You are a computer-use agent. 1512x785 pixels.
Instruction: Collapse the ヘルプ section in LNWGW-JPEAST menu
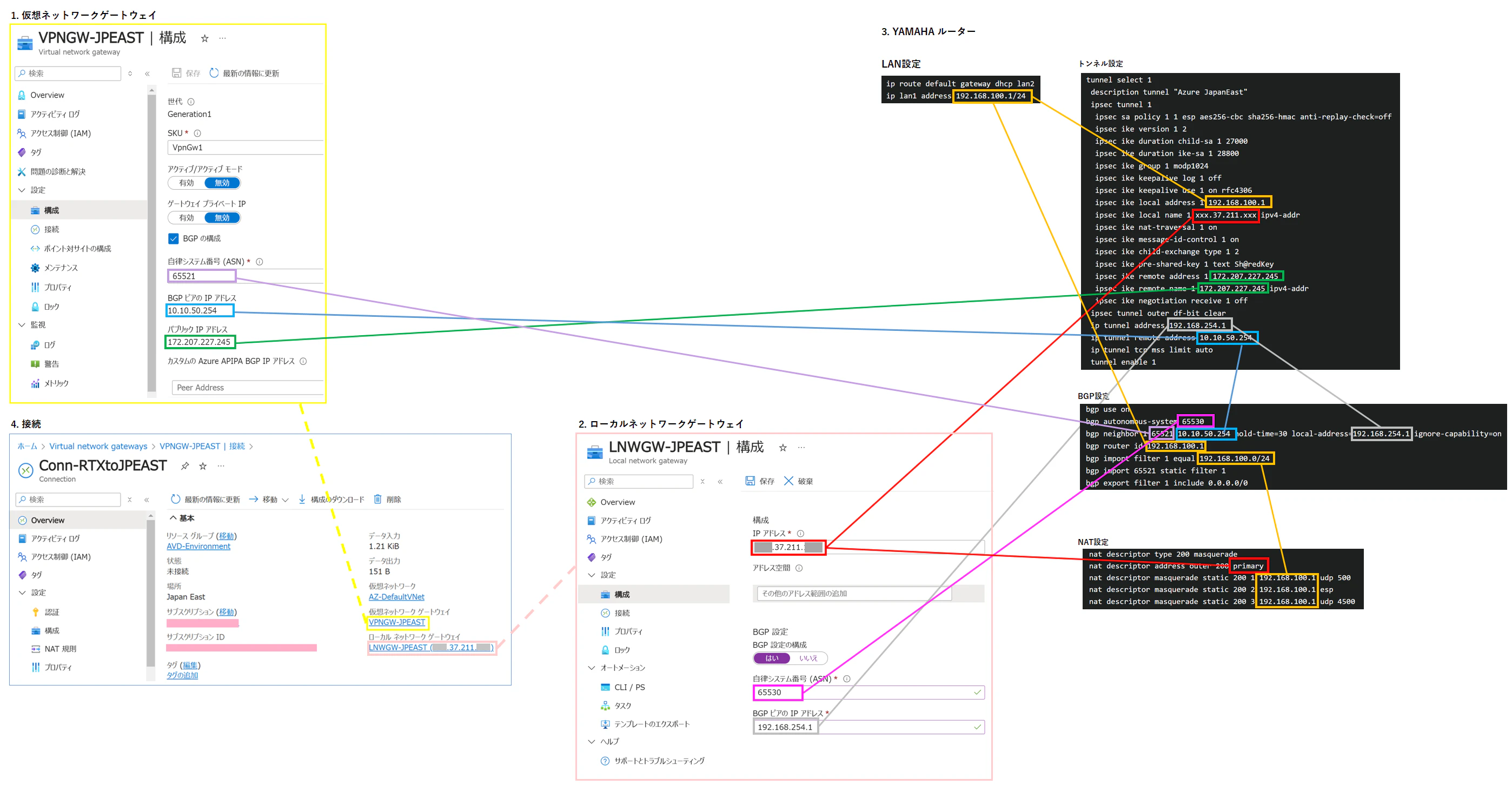(592, 742)
